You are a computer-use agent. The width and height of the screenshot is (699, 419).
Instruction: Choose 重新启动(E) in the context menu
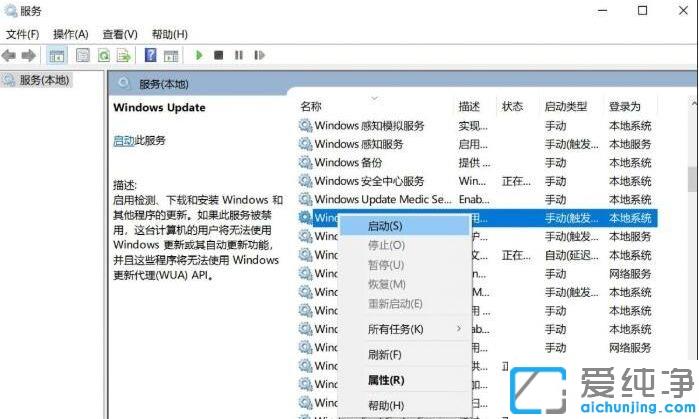tap(405, 304)
